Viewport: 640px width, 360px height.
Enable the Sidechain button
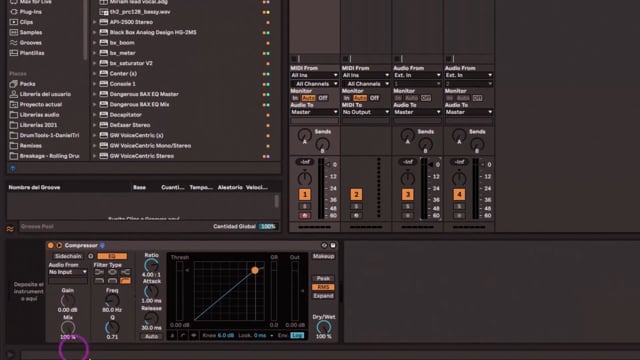click(68, 256)
